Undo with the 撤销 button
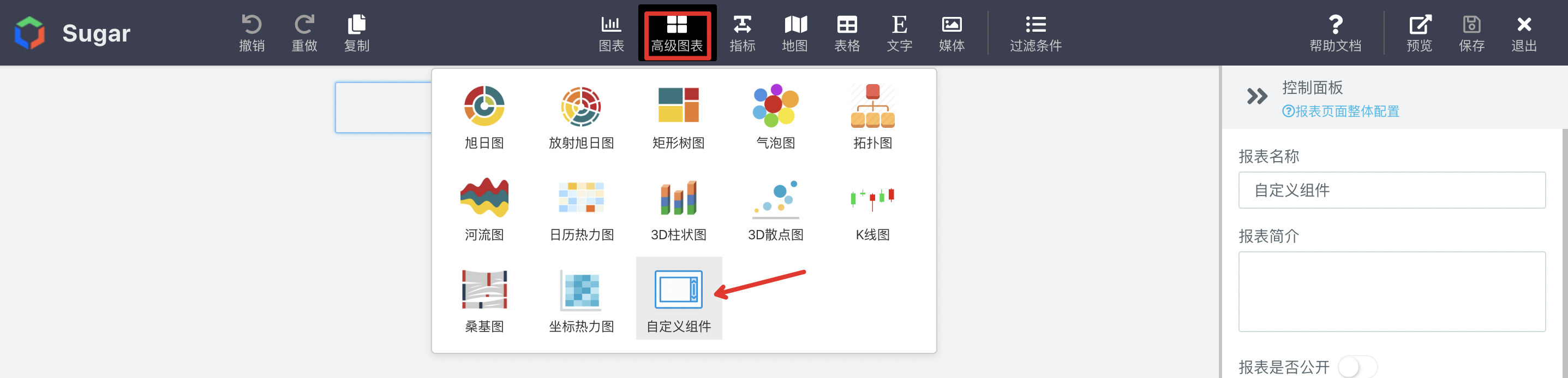1568x378 pixels. click(x=252, y=33)
